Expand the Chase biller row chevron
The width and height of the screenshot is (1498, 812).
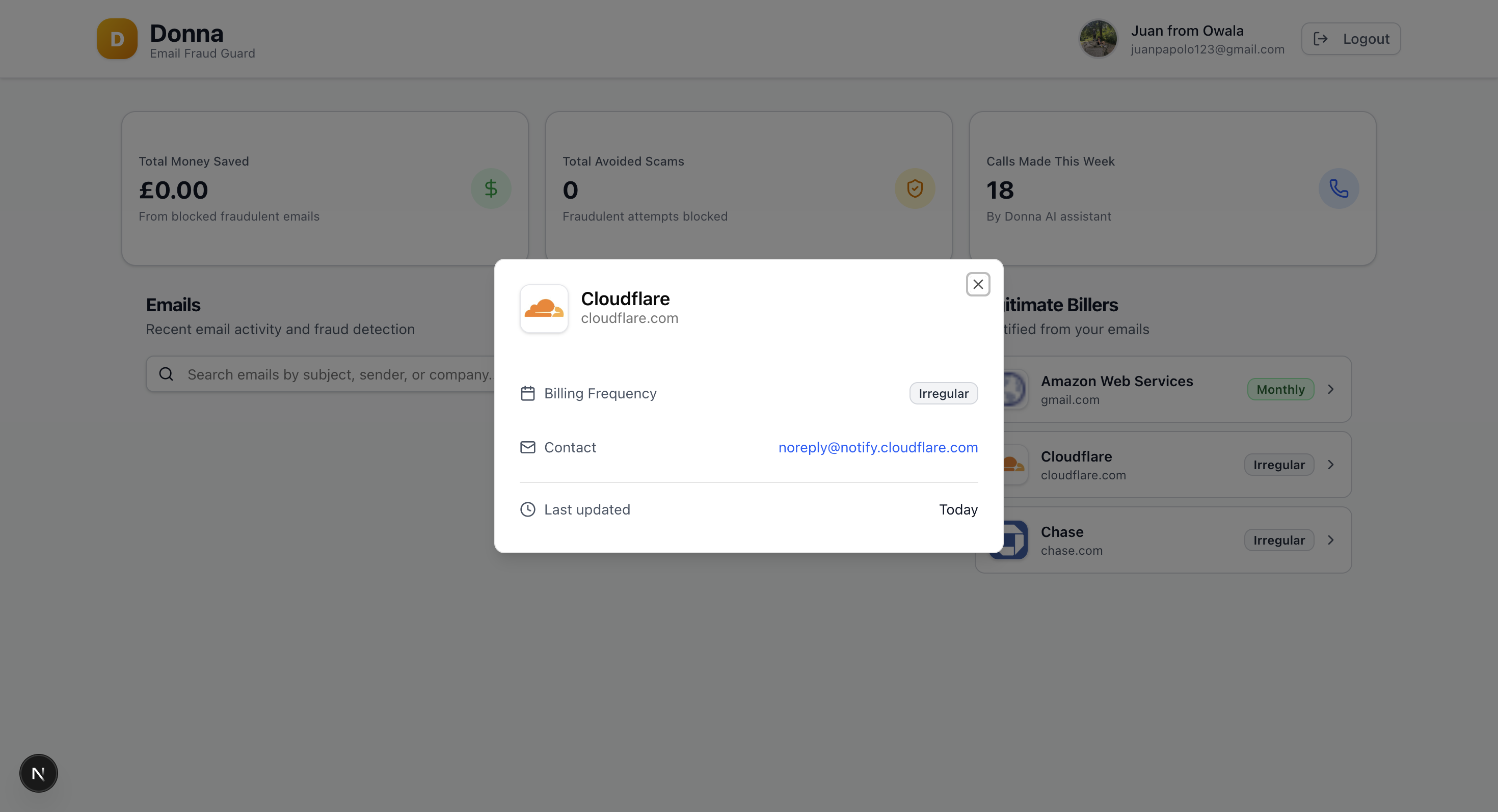[1330, 540]
